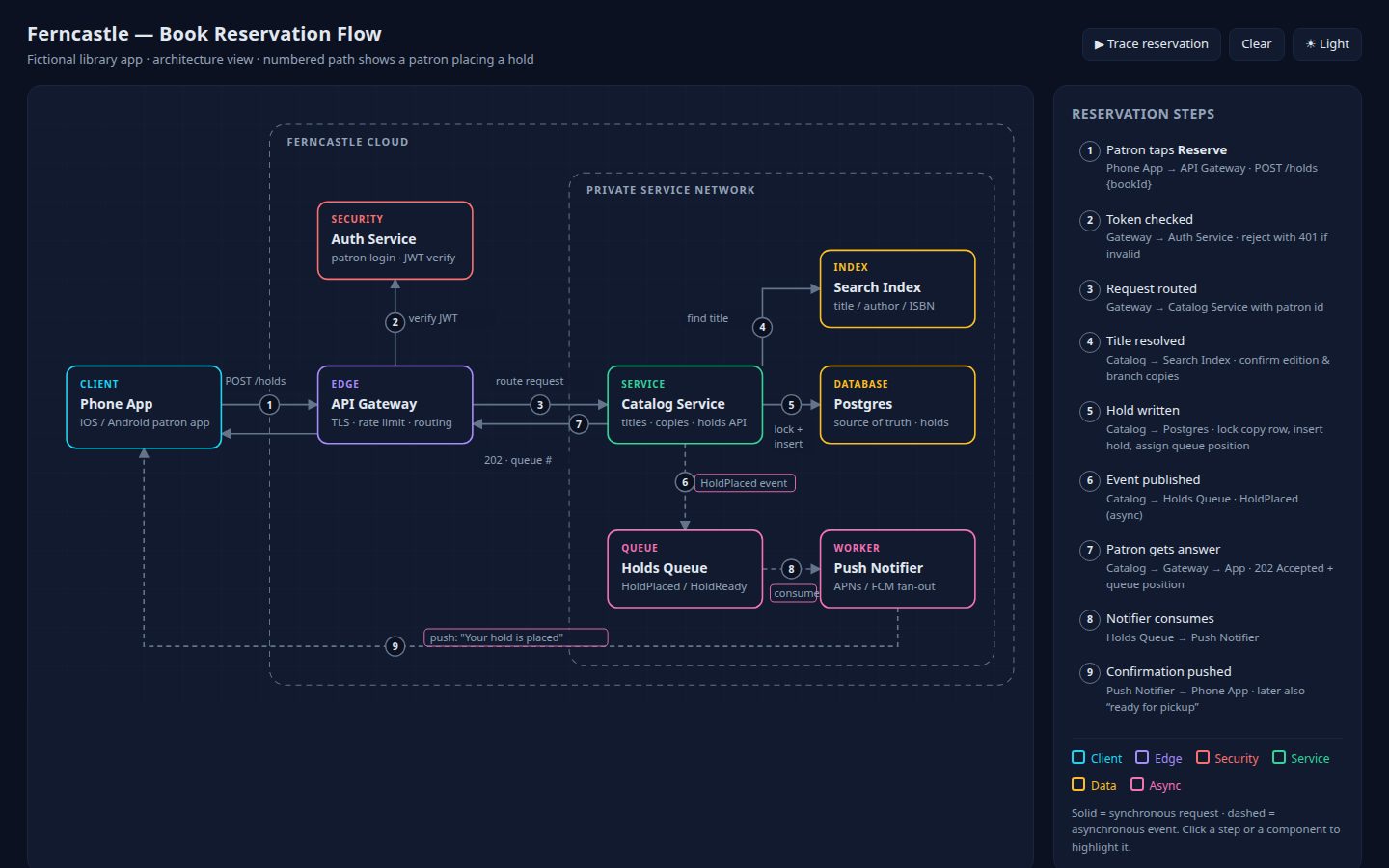Pick the 'Patron gets answer' step
1389x868 pixels.
click(x=1208, y=566)
